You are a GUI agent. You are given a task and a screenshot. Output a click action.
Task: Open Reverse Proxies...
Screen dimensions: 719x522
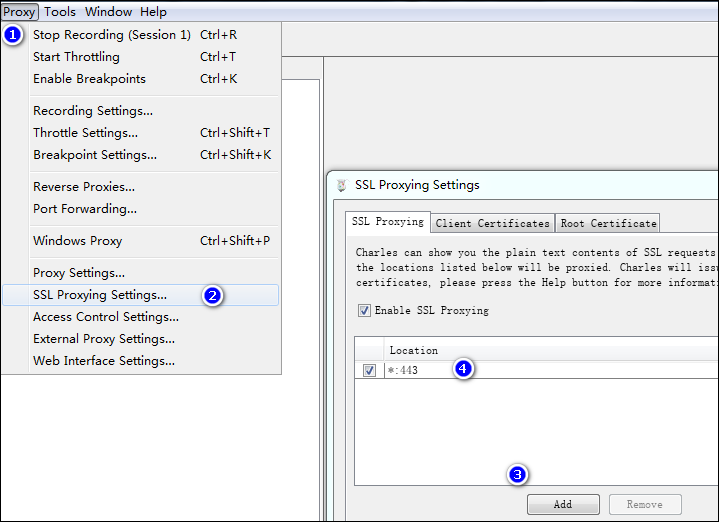[140, 187]
